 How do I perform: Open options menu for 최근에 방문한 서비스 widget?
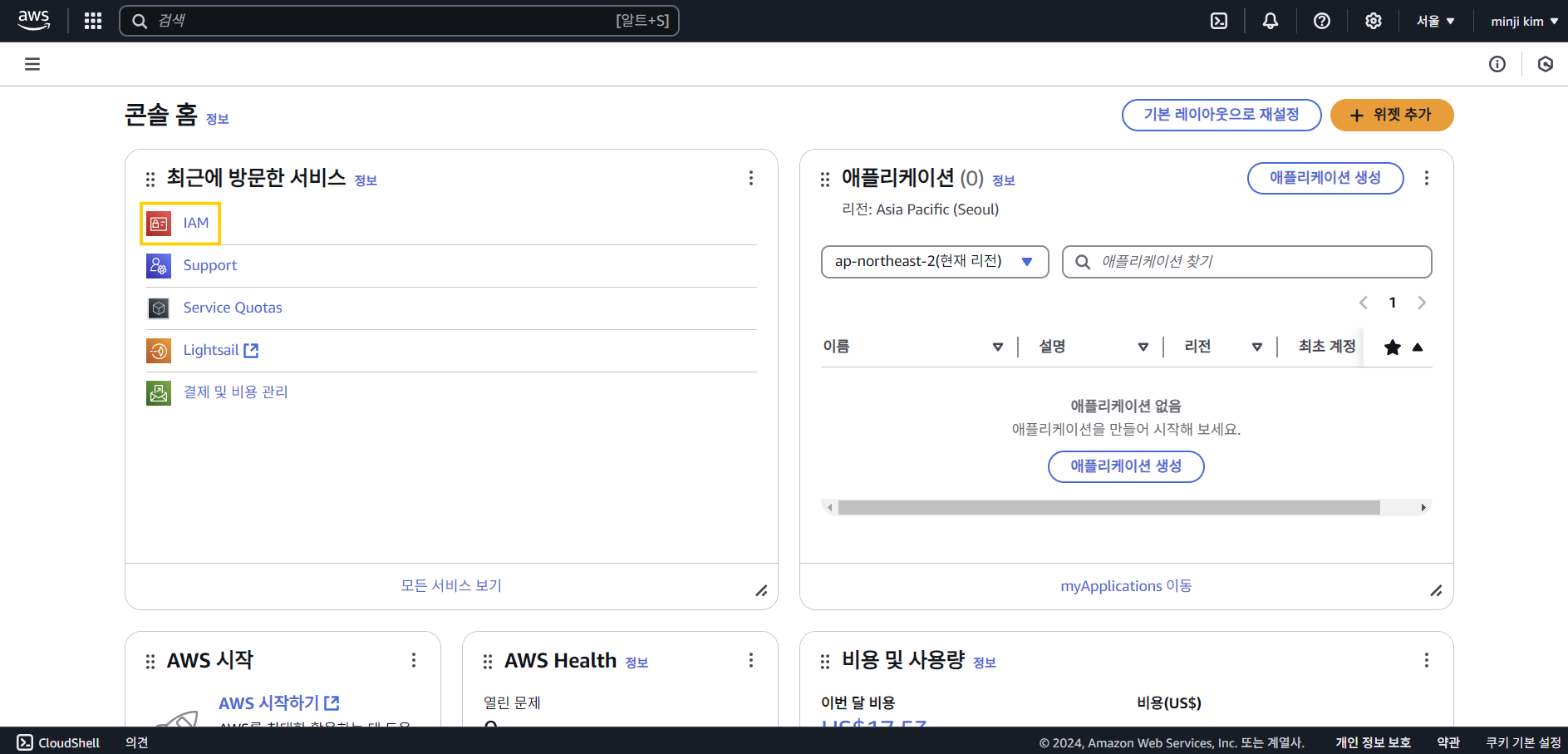[751, 178]
